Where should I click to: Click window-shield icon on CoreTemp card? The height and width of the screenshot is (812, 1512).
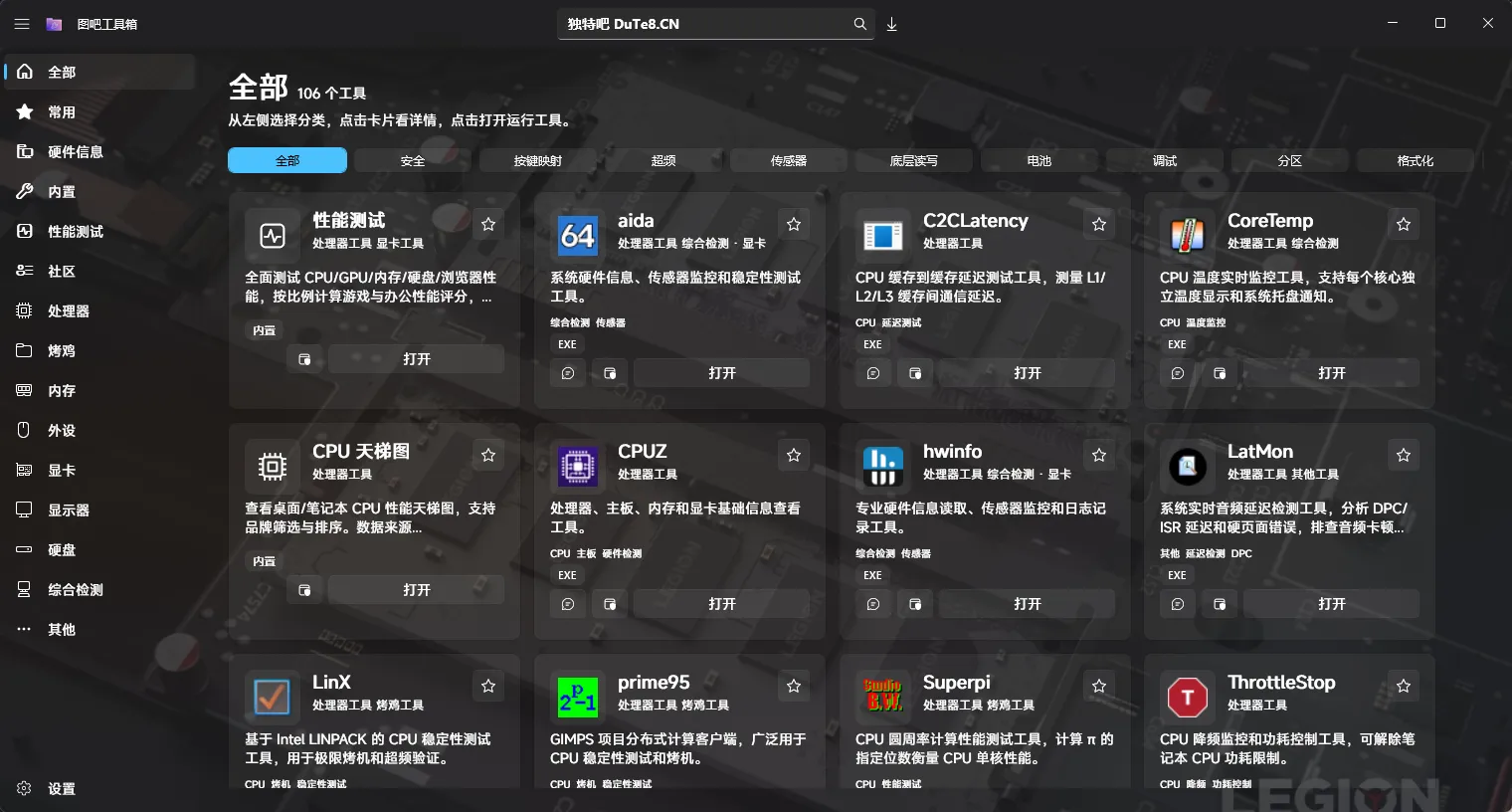coord(1220,373)
